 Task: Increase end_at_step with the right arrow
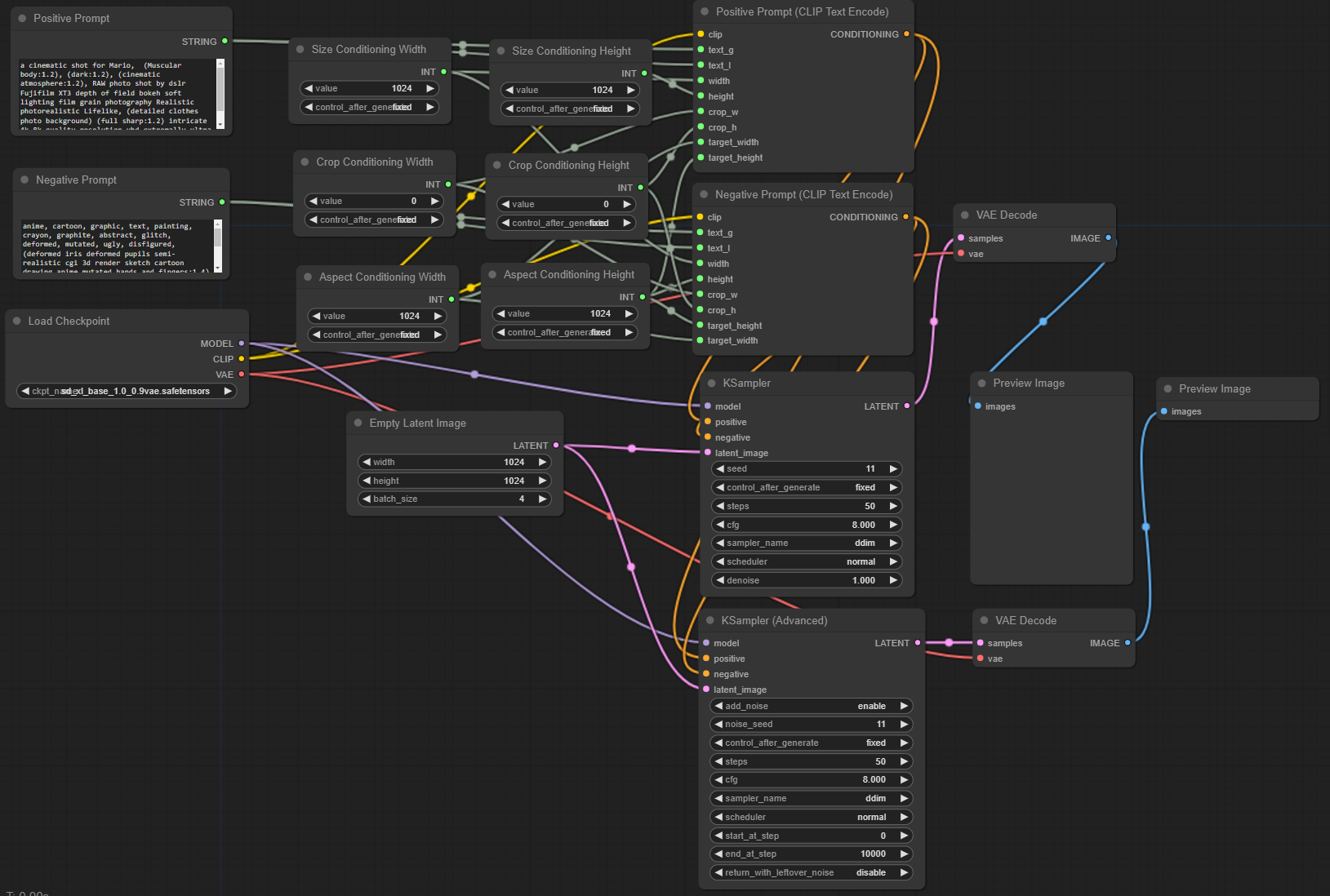click(x=904, y=854)
